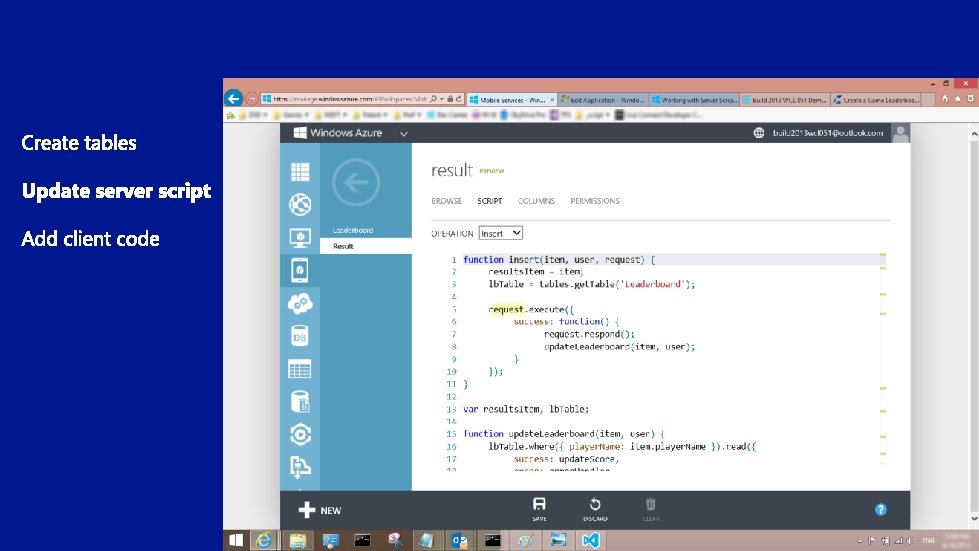Viewport: 979px width, 551px height.
Task: Open Media Services play icon in sidebar
Action: click(x=300, y=434)
